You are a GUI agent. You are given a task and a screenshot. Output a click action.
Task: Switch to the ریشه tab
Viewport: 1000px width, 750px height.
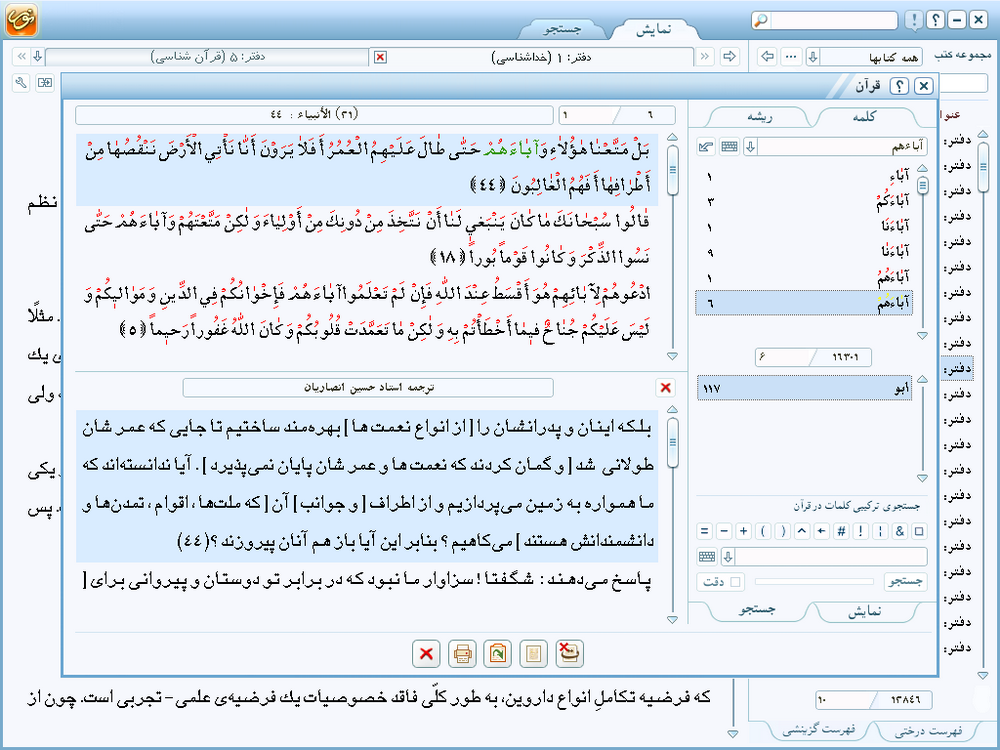coord(760,117)
